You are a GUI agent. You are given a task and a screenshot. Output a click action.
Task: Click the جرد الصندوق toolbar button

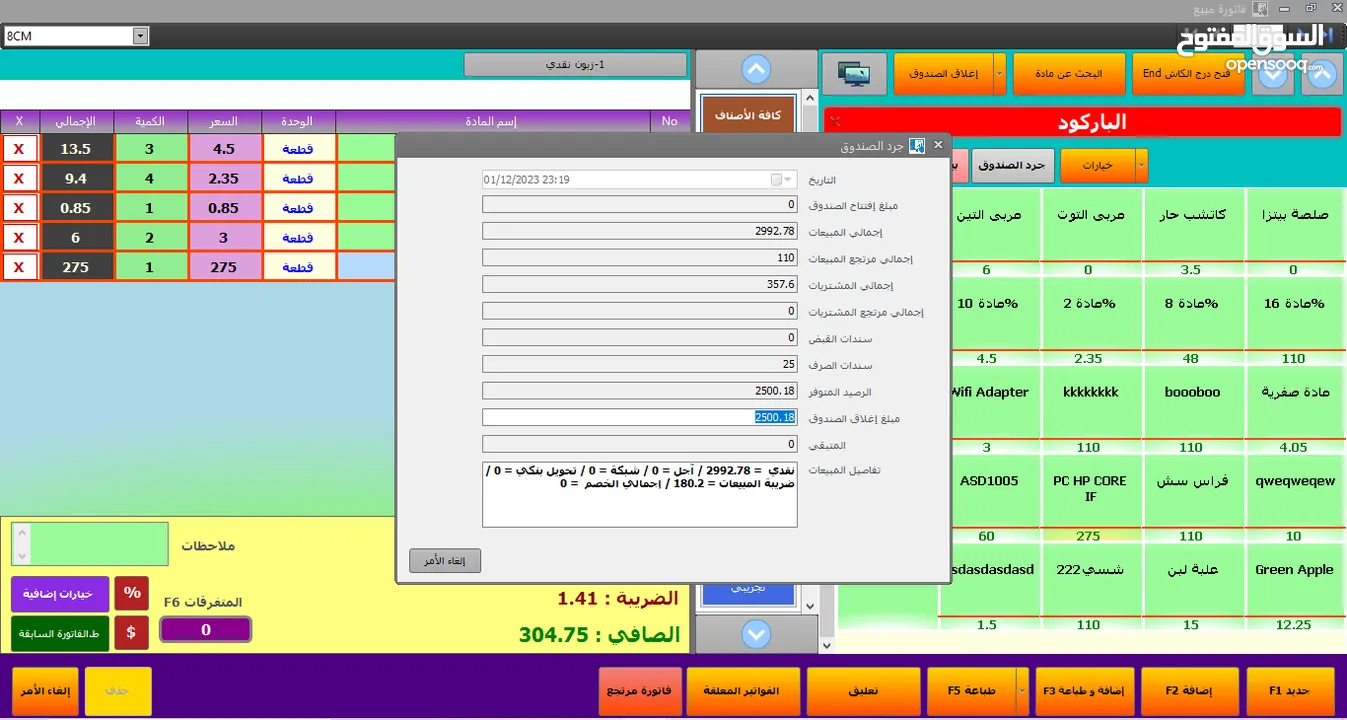coord(1011,165)
